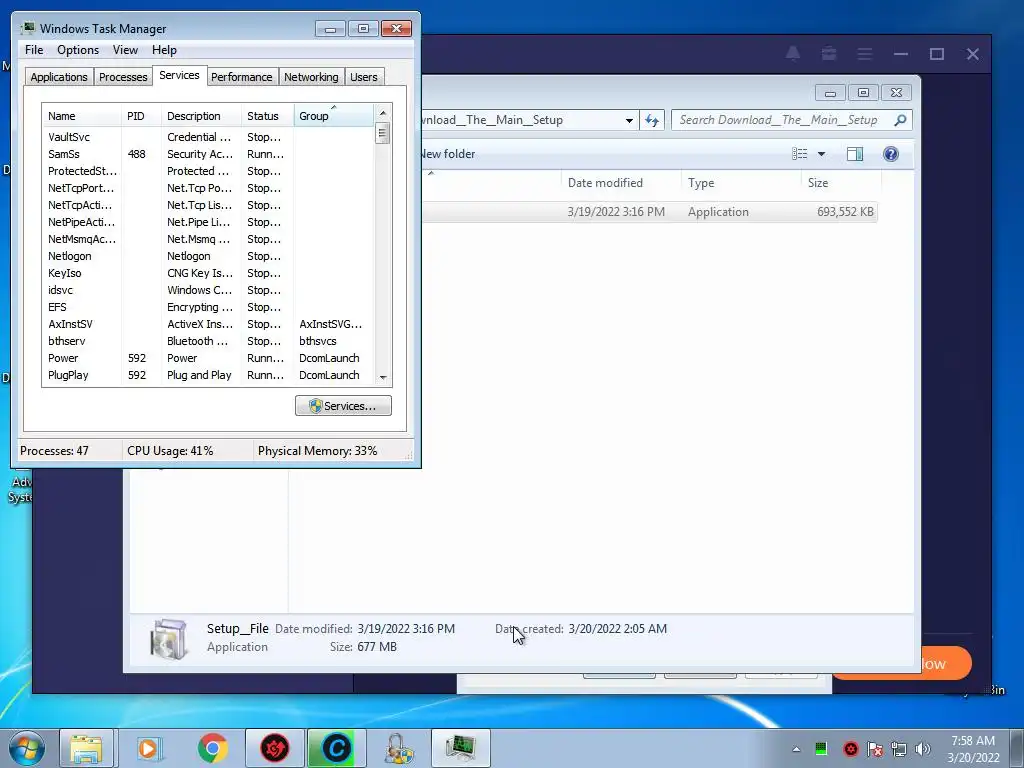Sort services by Description column

201,116
